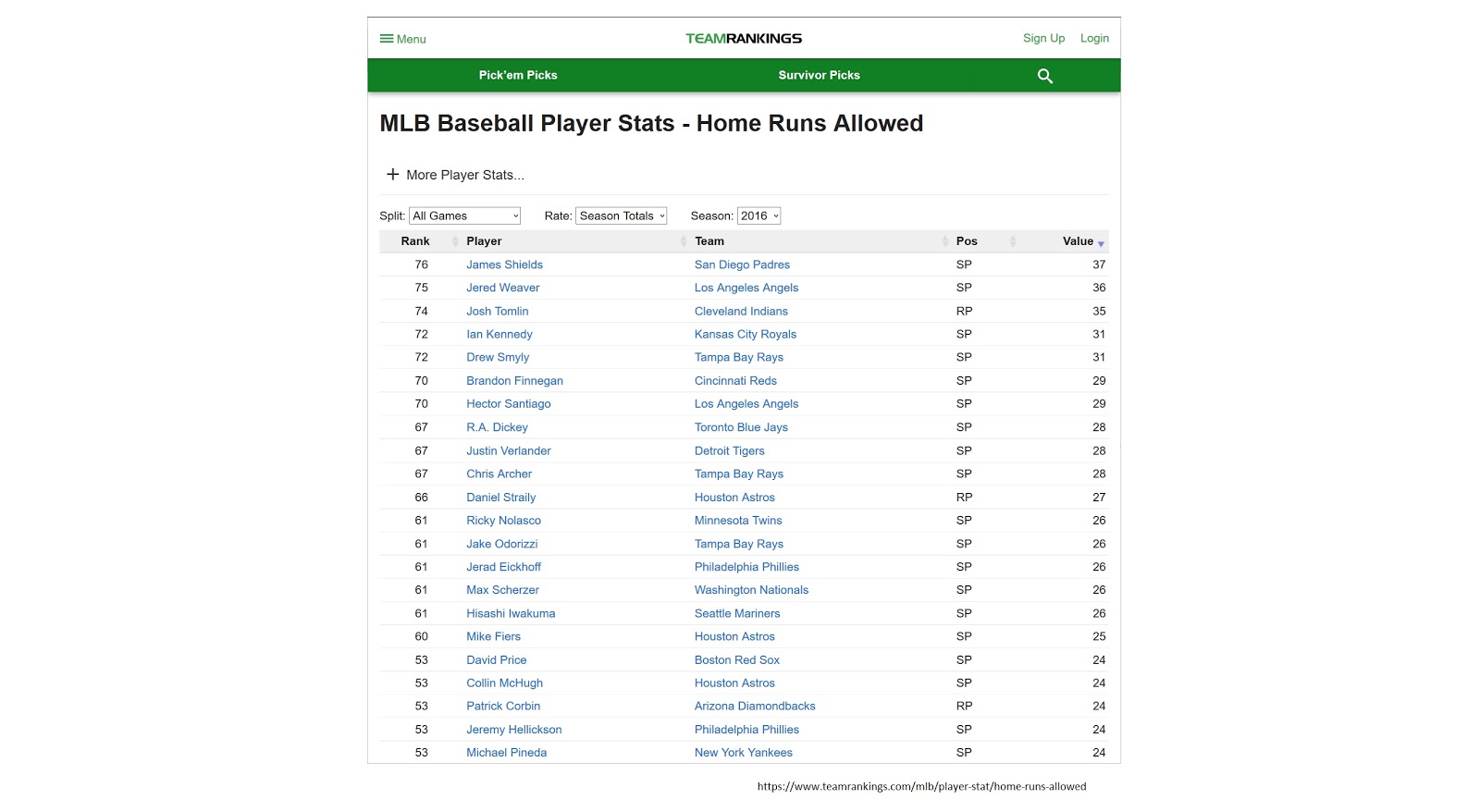Sort by the Team column arrows
This screenshot has width=1480, height=812.
945,240
